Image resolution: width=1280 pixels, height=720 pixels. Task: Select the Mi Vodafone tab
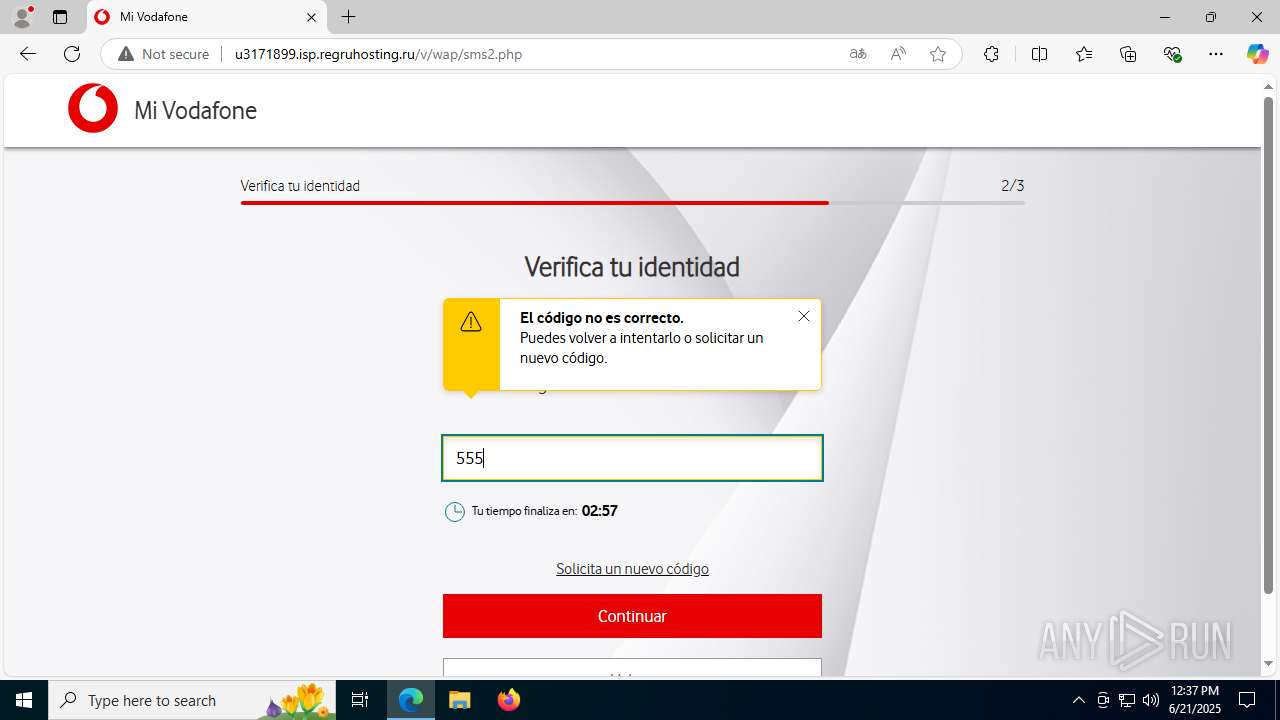206,17
